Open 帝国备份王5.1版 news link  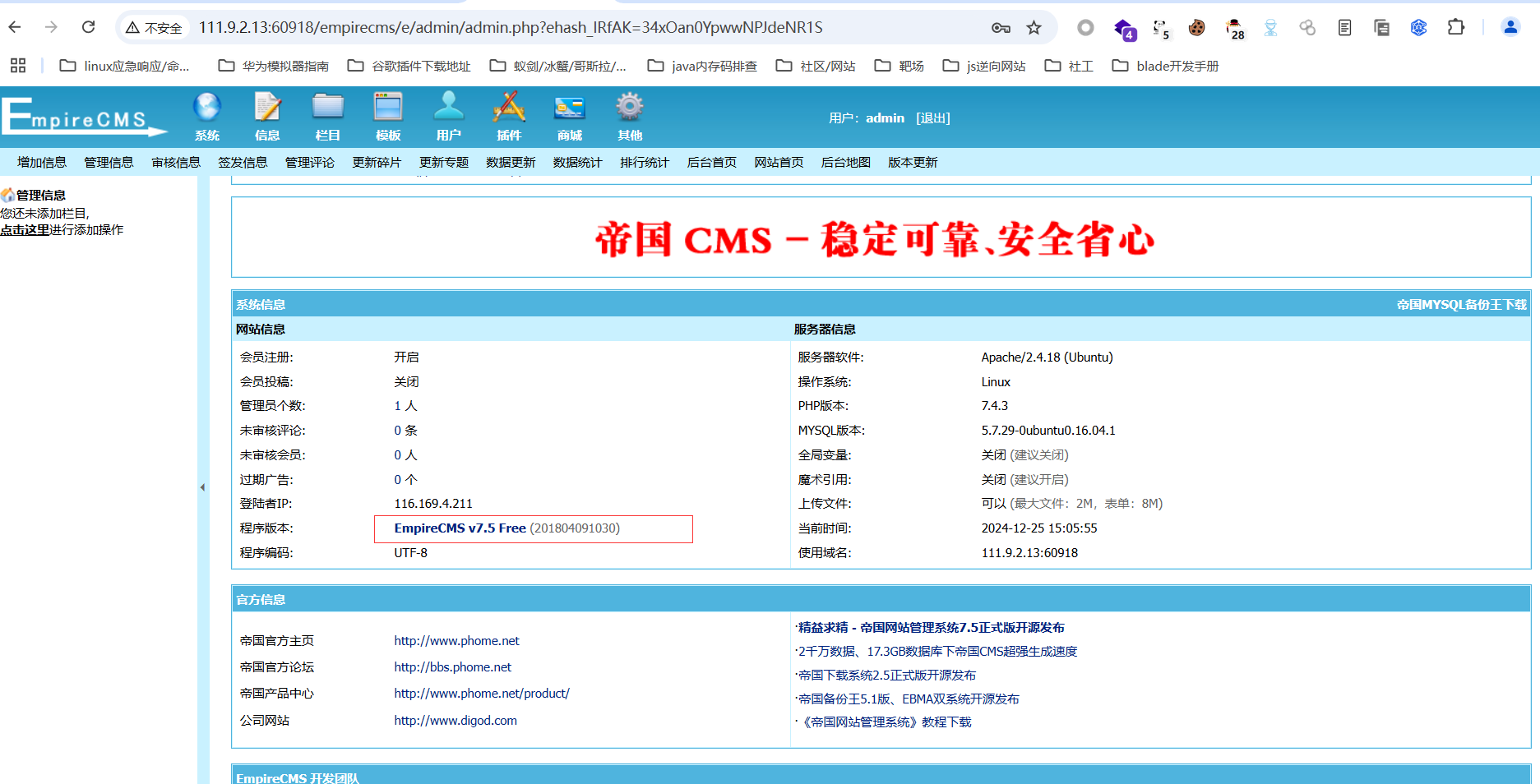[909, 699]
